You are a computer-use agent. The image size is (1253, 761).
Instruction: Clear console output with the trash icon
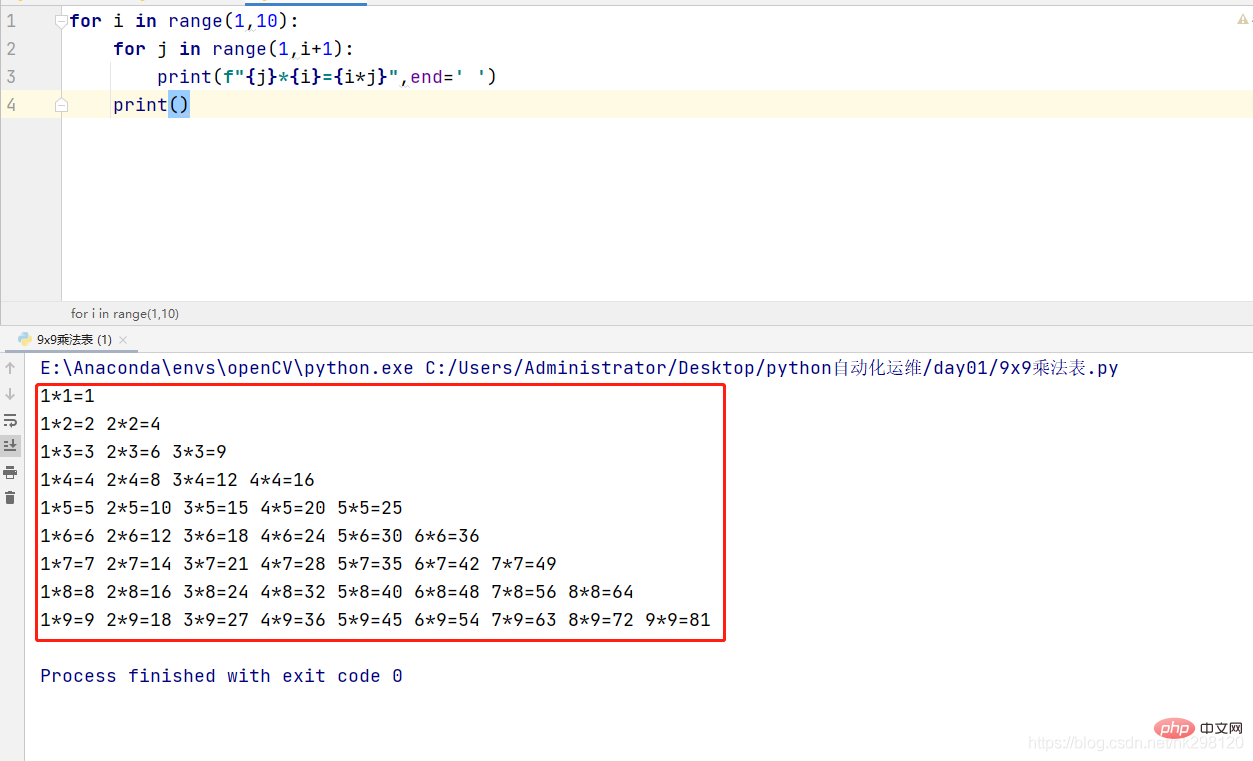[x=10, y=497]
